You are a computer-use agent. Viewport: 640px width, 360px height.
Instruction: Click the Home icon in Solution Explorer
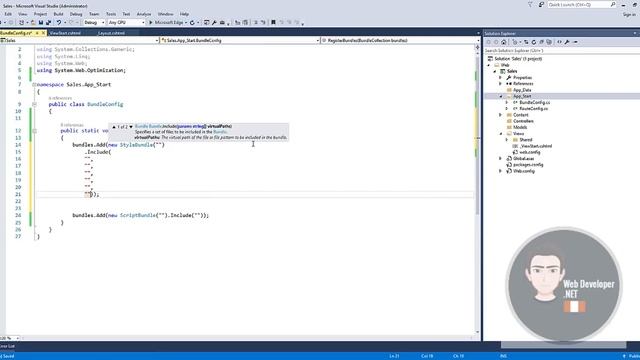click(504, 42)
